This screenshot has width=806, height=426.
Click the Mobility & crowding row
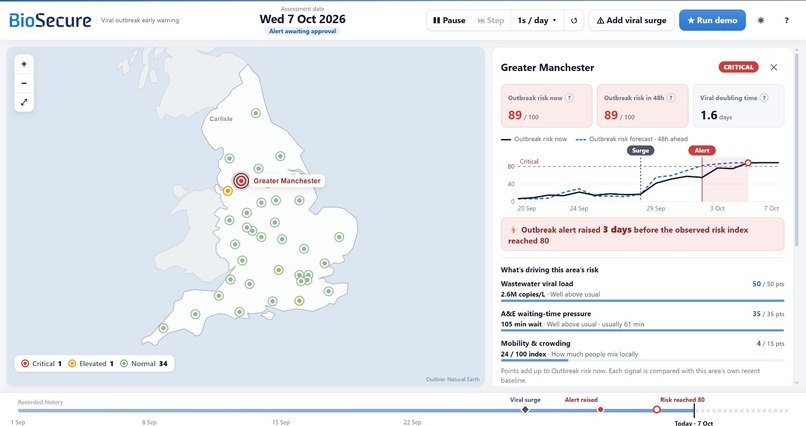coord(643,350)
